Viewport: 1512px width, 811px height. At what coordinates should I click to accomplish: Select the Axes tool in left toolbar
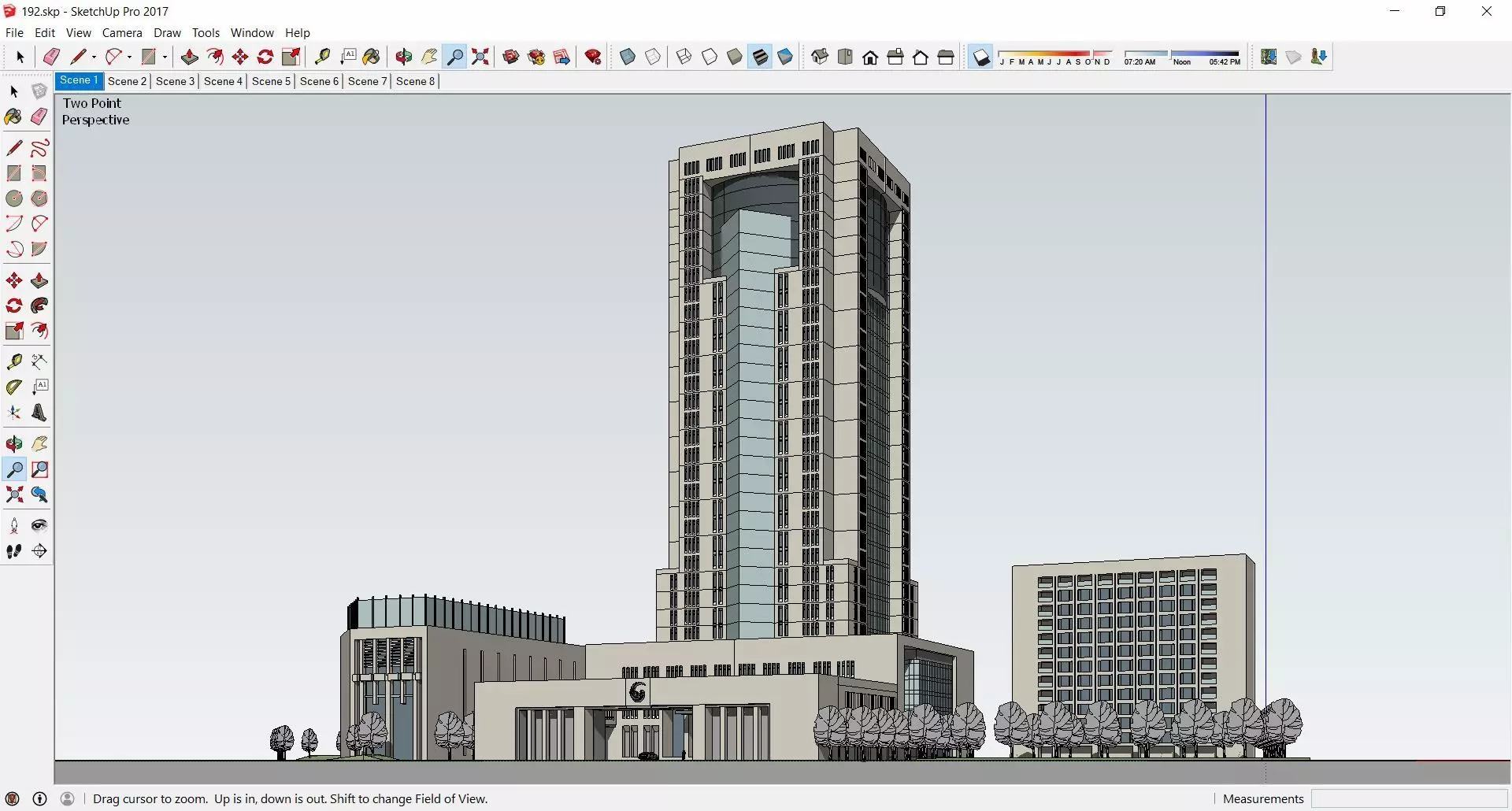14,413
